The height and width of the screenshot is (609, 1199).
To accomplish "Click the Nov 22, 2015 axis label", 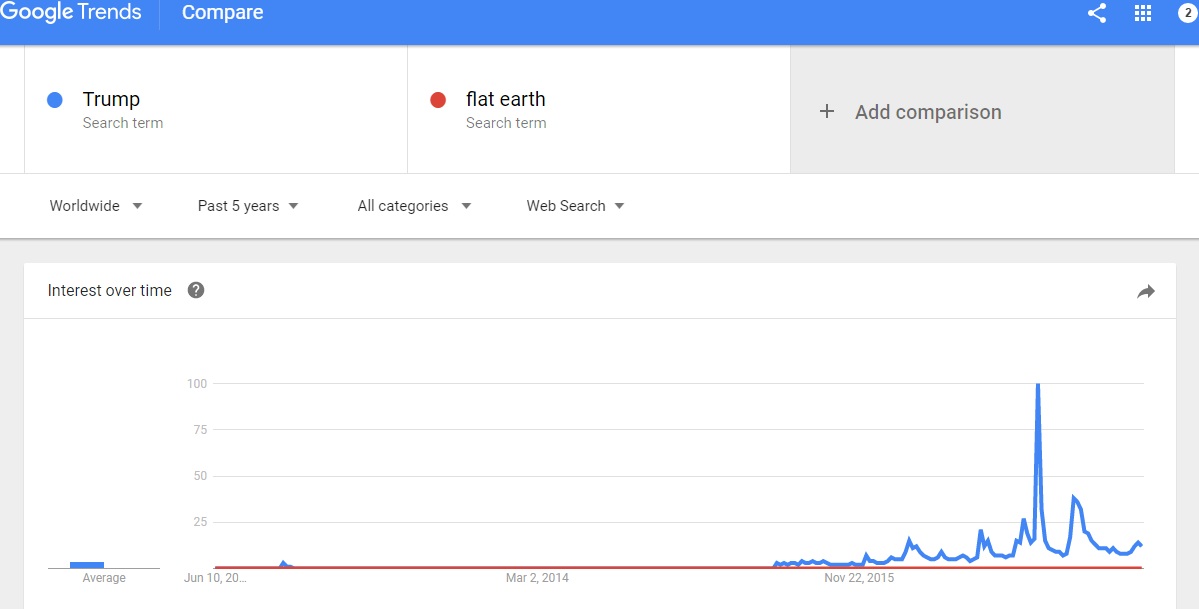I will point(859,578).
